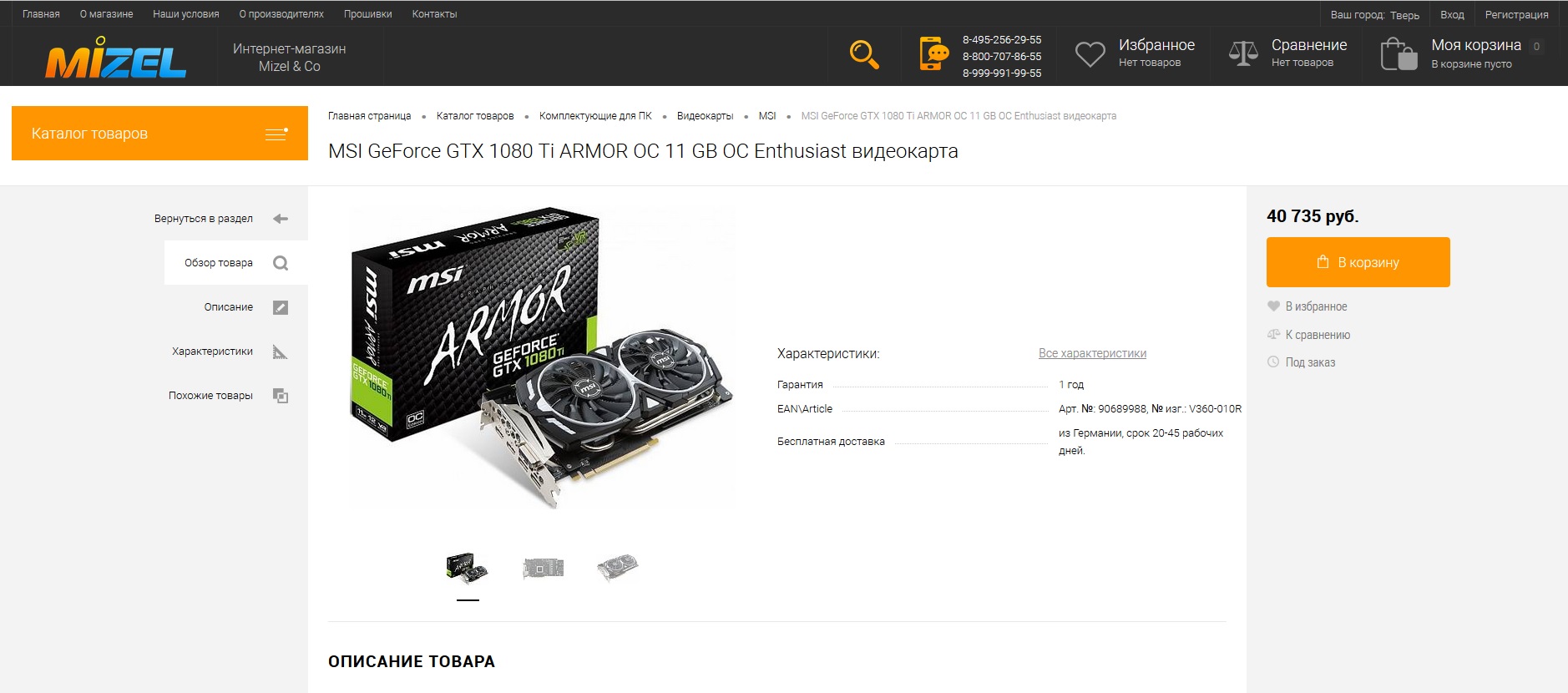Click the pencil icon beside Описание

(281, 307)
